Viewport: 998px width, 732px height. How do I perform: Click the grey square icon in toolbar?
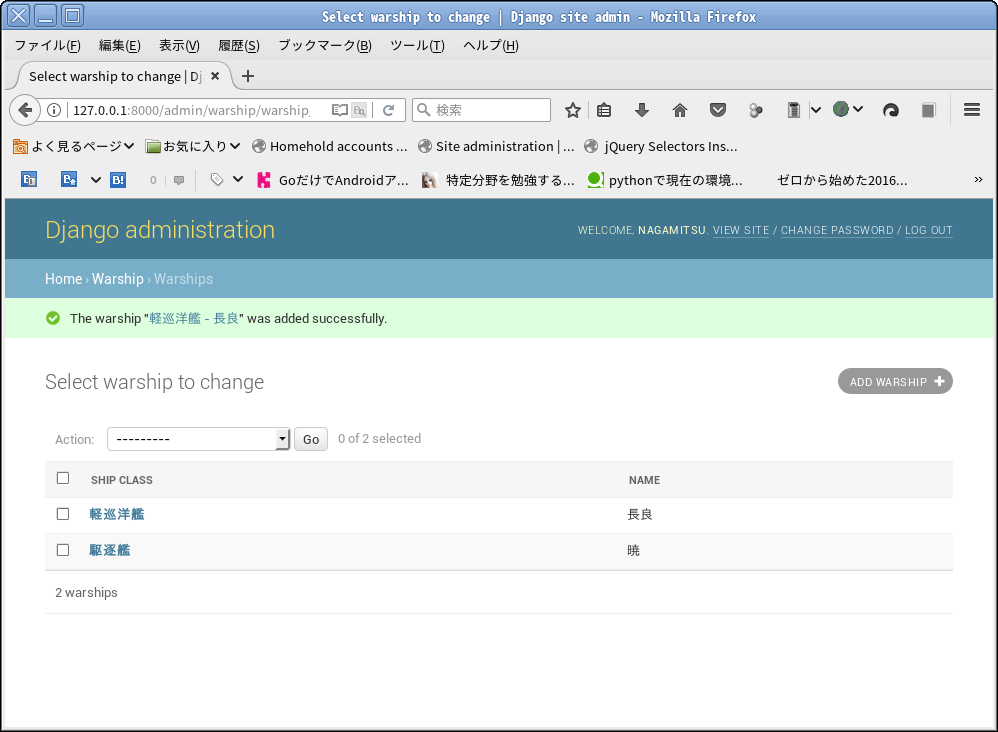pyautogui.click(x=929, y=110)
